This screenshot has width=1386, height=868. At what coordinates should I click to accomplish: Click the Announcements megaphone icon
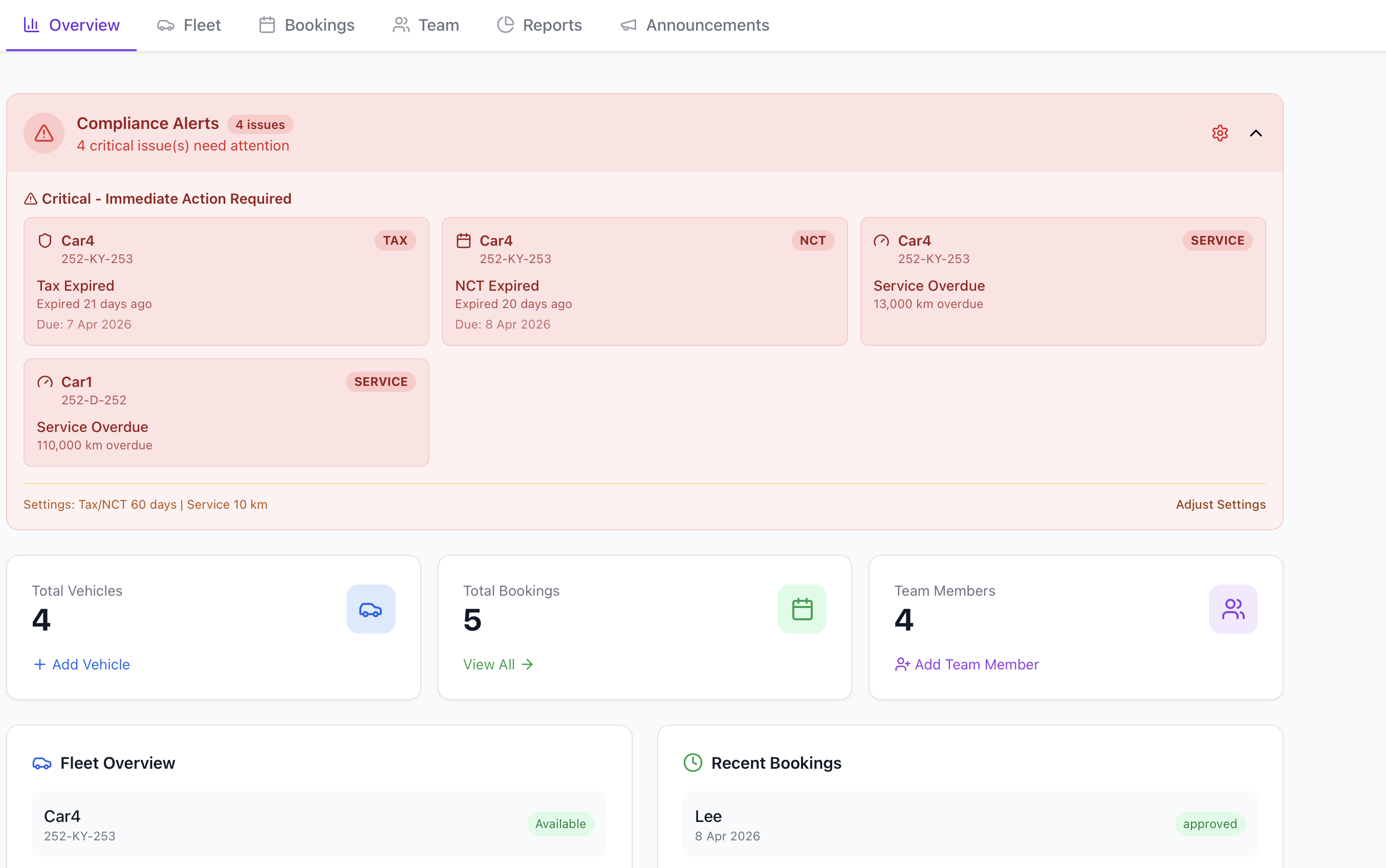pyautogui.click(x=629, y=25)
